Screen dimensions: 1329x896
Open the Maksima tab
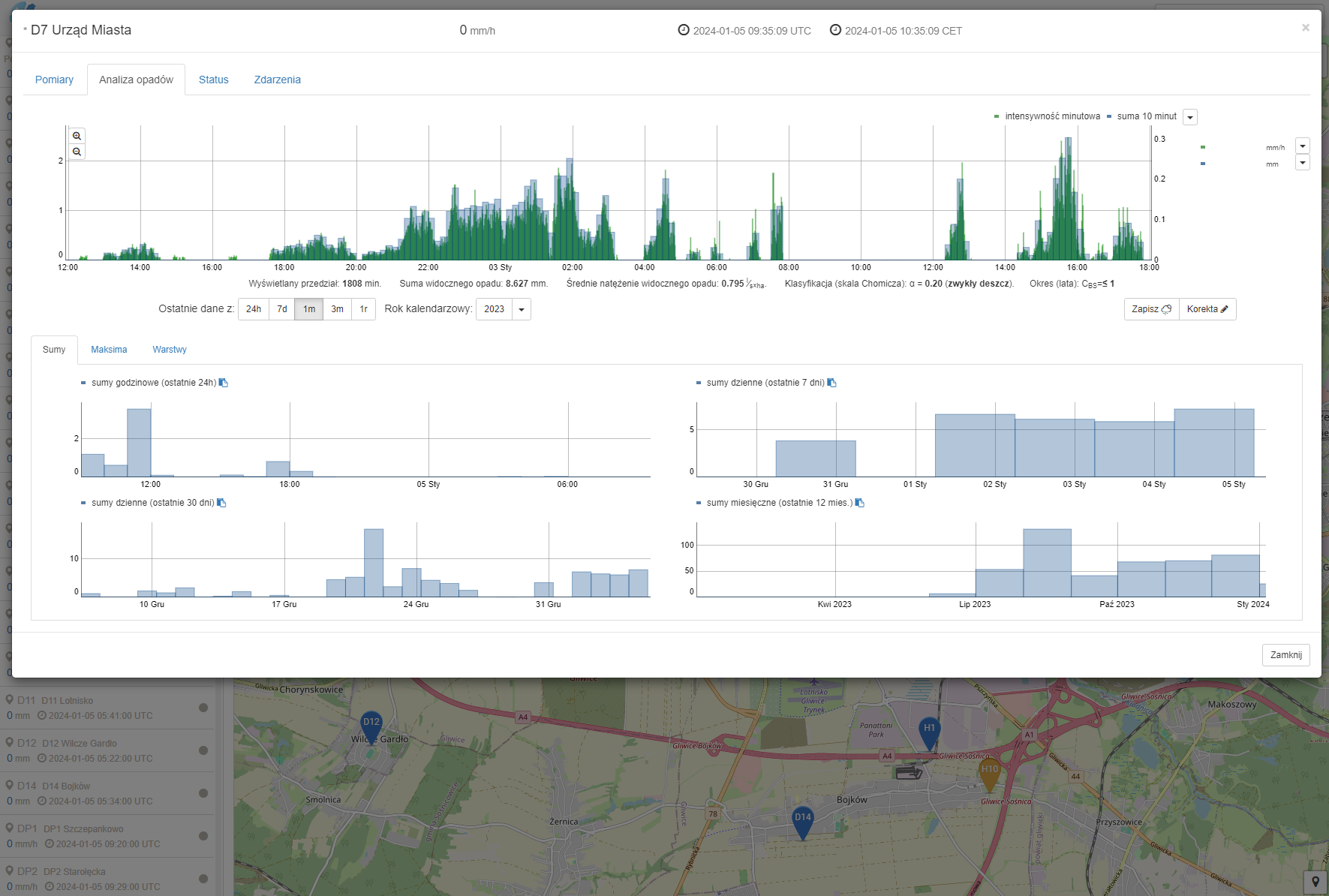coord(109,350)
